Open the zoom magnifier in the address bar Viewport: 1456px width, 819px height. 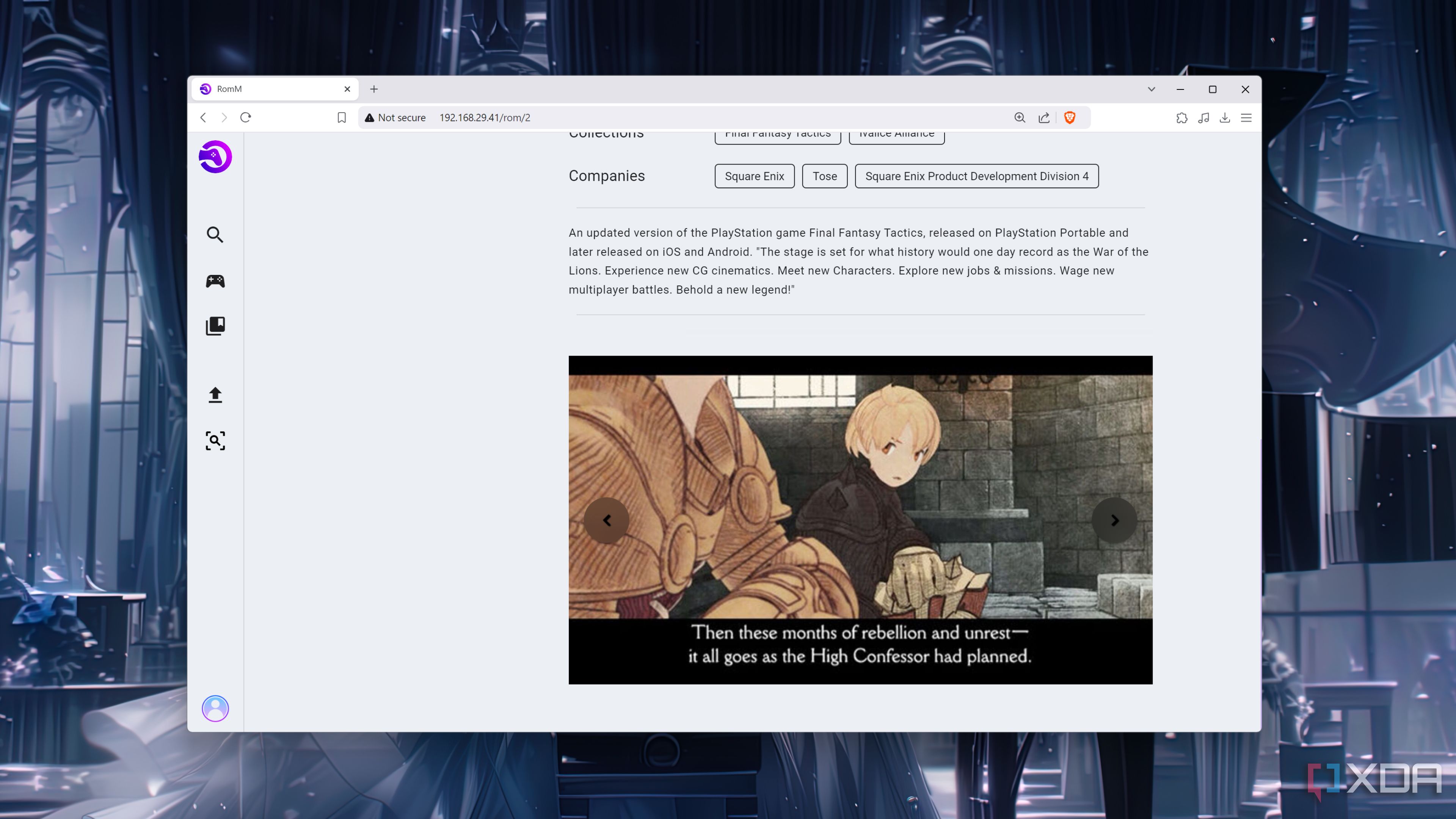1020,118
